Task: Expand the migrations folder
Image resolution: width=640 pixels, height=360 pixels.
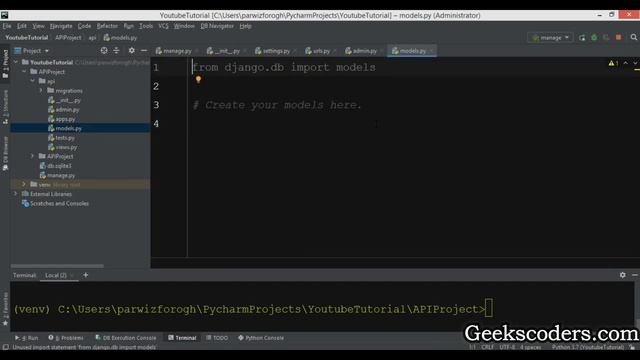Action: click(41, 90)
